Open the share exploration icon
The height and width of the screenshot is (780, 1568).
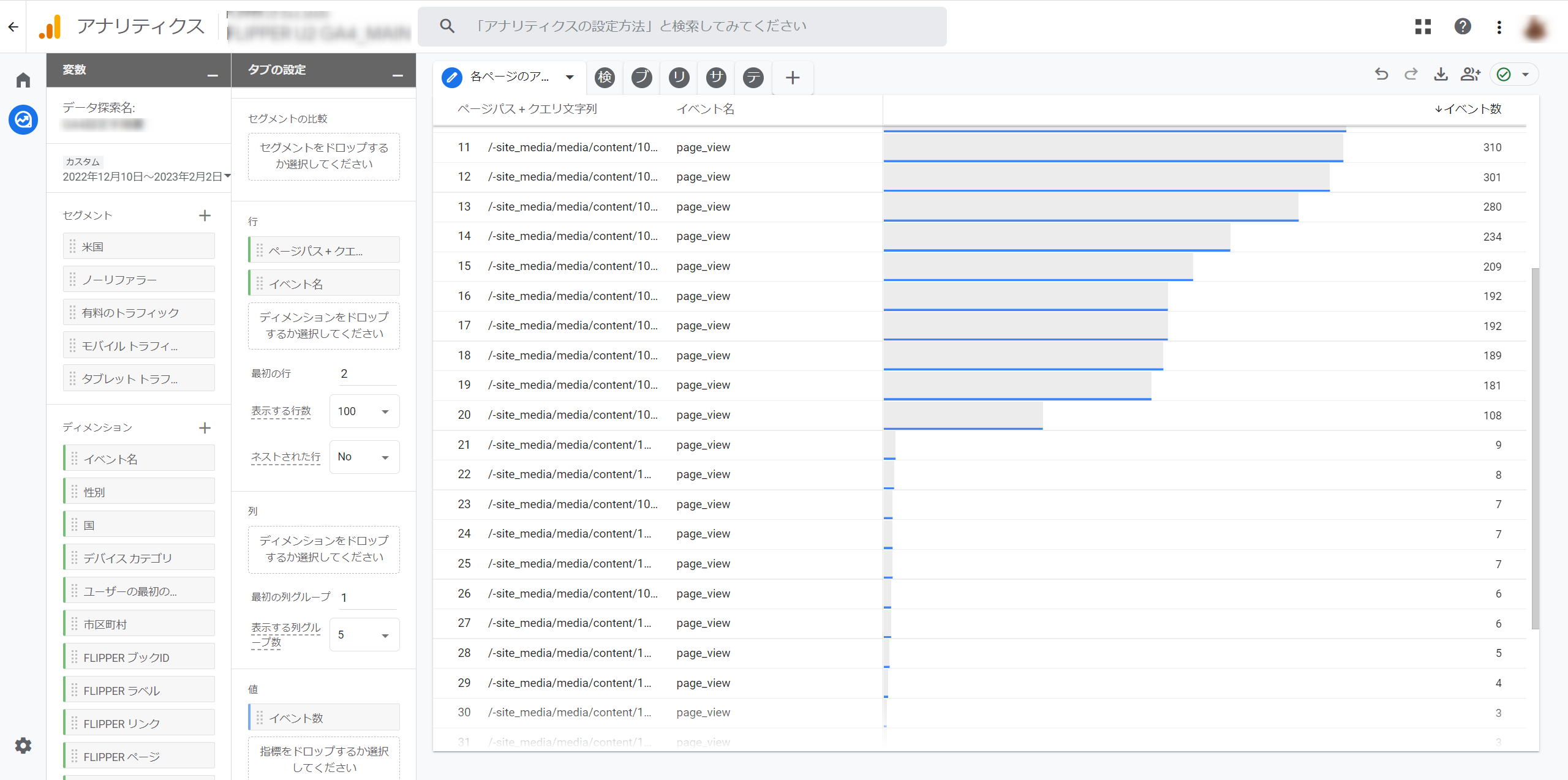(x=1470, y=75)
